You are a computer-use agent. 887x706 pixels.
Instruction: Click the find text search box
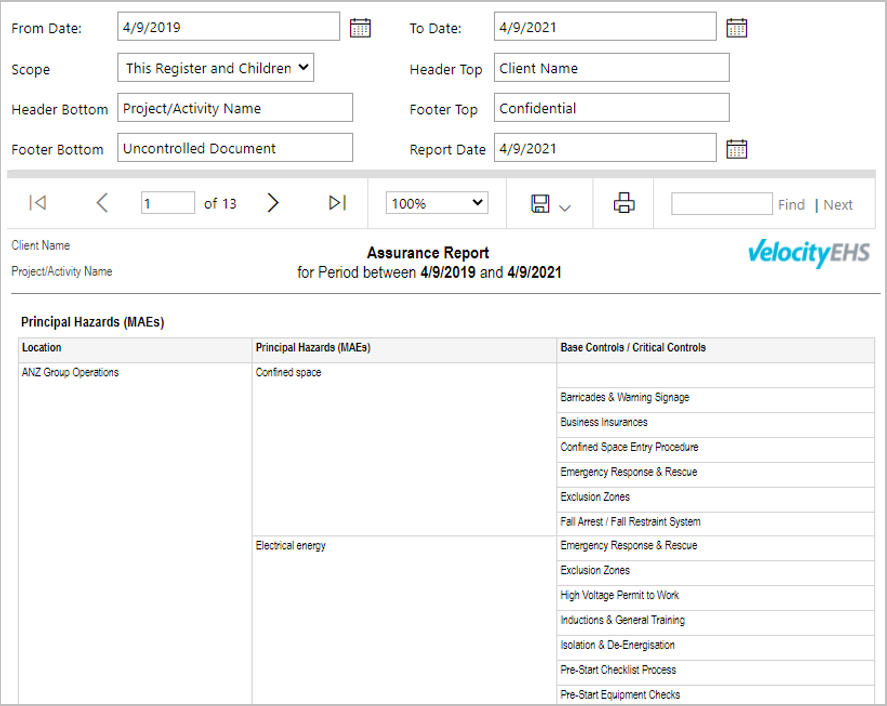(x=722, y=204)
